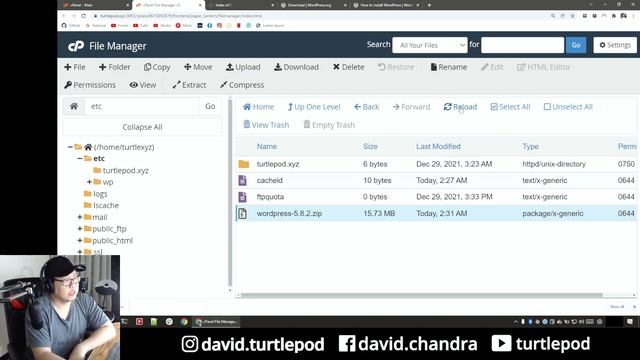Image resolution: width=640 pixels, height=360 pixels.
Task: Click the turtlepod.xyz folder icon in list
Action: pos(244,164)
